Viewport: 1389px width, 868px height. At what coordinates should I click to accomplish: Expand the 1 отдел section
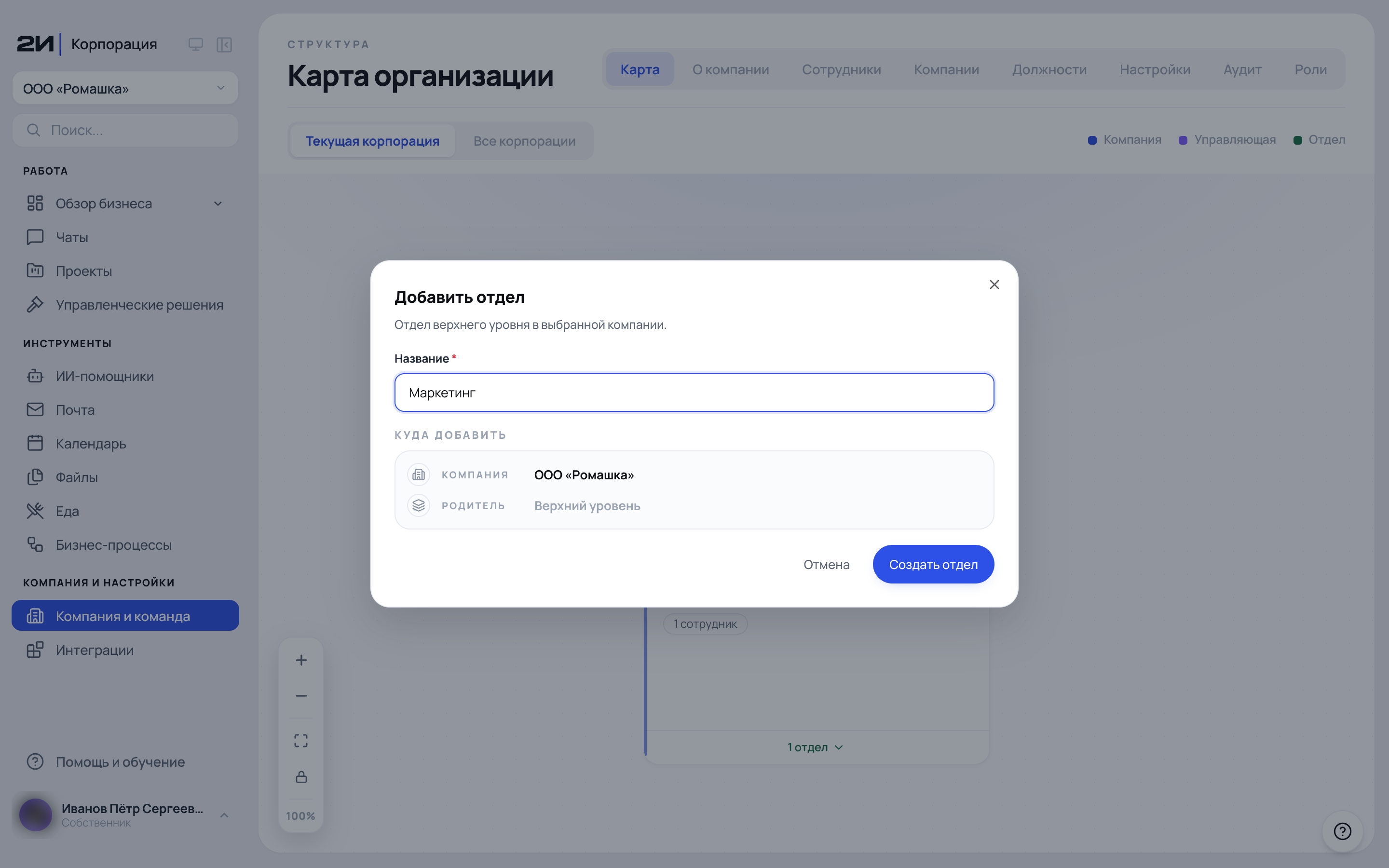coord(815,747)
